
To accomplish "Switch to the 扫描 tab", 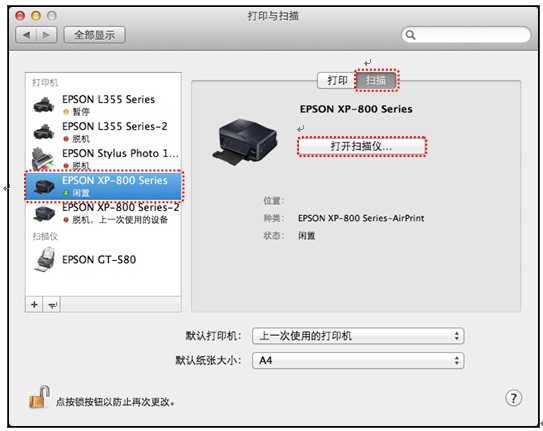I will [376, 81].
